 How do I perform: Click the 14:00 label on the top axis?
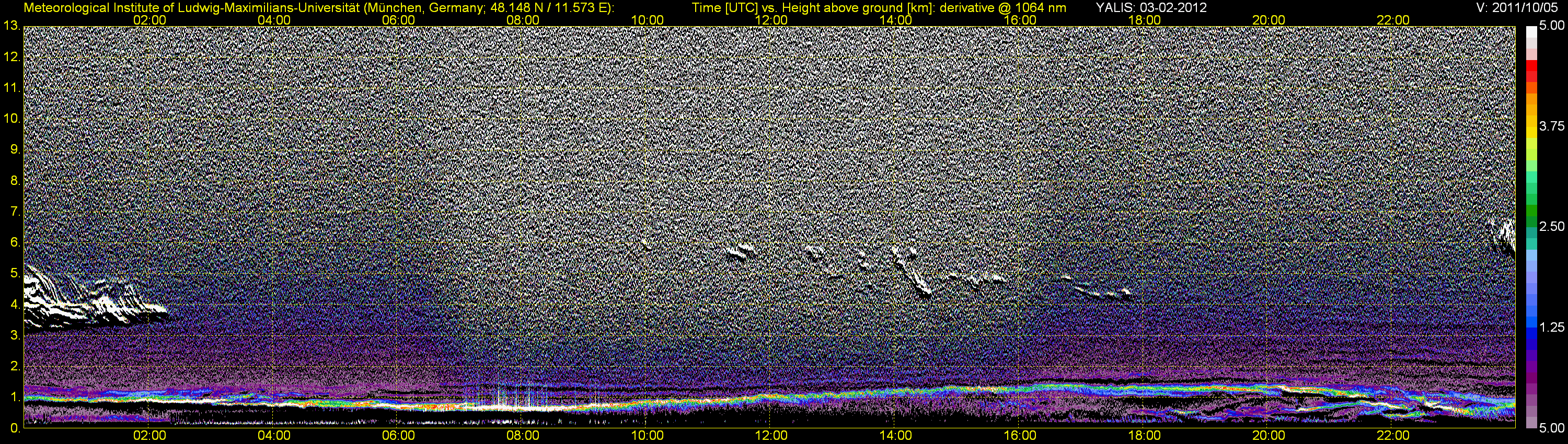click(x=896, y=19)
